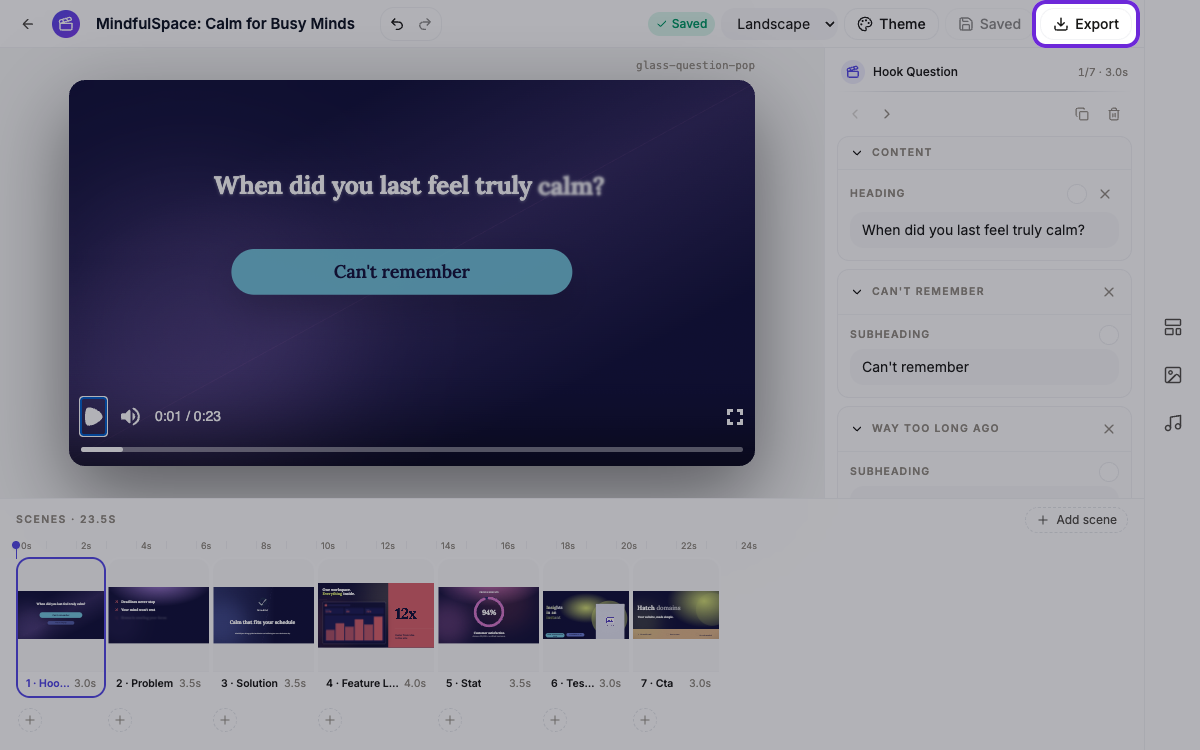The width and height of the screenshot is (1200, 750).
Task: Select scene 3 Solution thumbnail
Action: click(263, 615)
